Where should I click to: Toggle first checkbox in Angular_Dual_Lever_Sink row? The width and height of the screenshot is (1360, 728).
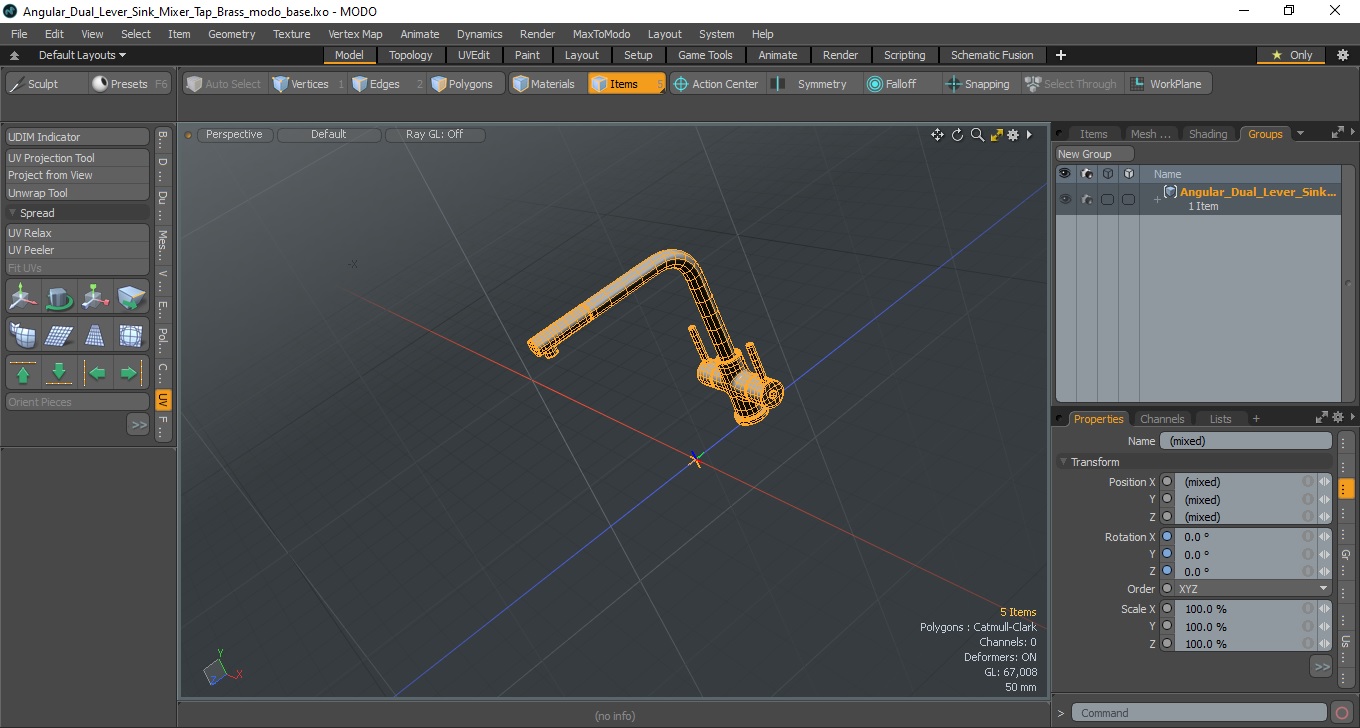[x=1107, y=199]
